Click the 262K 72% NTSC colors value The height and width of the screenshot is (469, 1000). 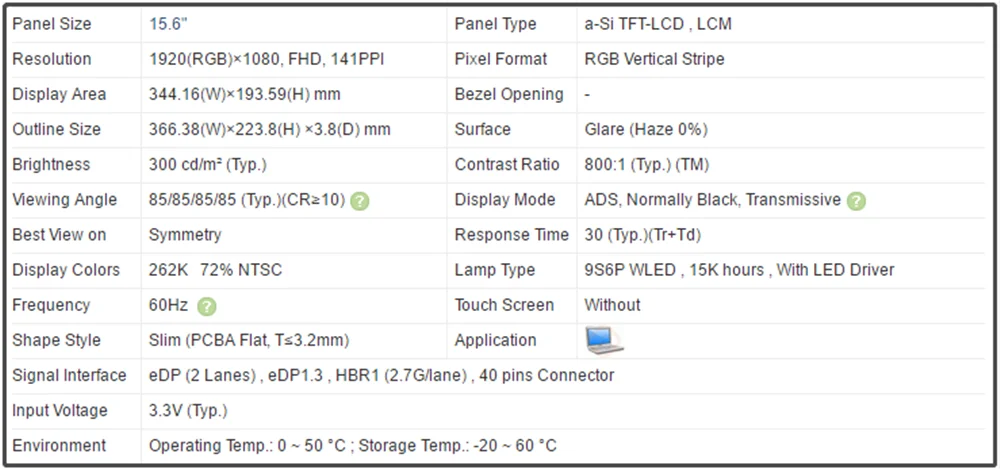point(215,270)
